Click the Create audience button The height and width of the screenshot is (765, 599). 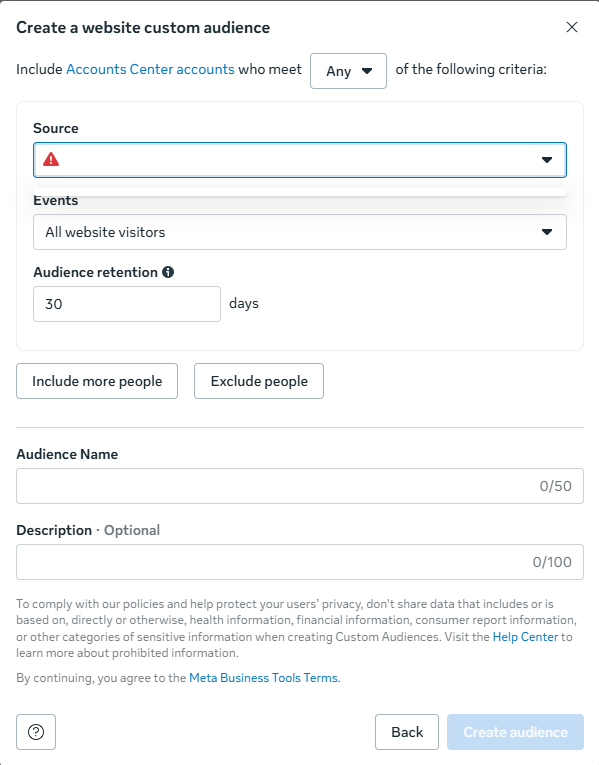pos(515,732)
